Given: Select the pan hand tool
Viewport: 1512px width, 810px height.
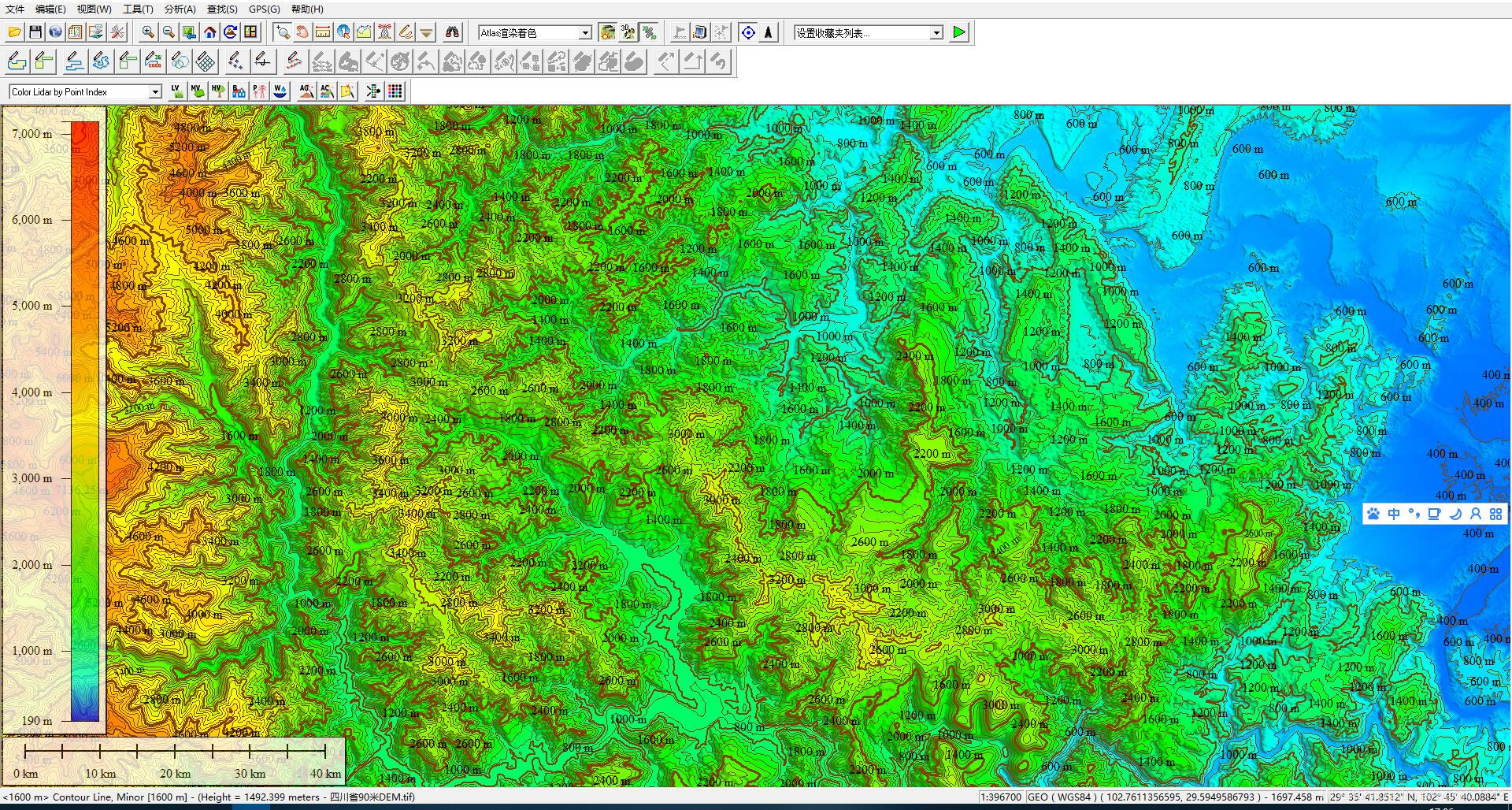Looking at the screenshot, I should pyautogui.click(x=302, y=32).
